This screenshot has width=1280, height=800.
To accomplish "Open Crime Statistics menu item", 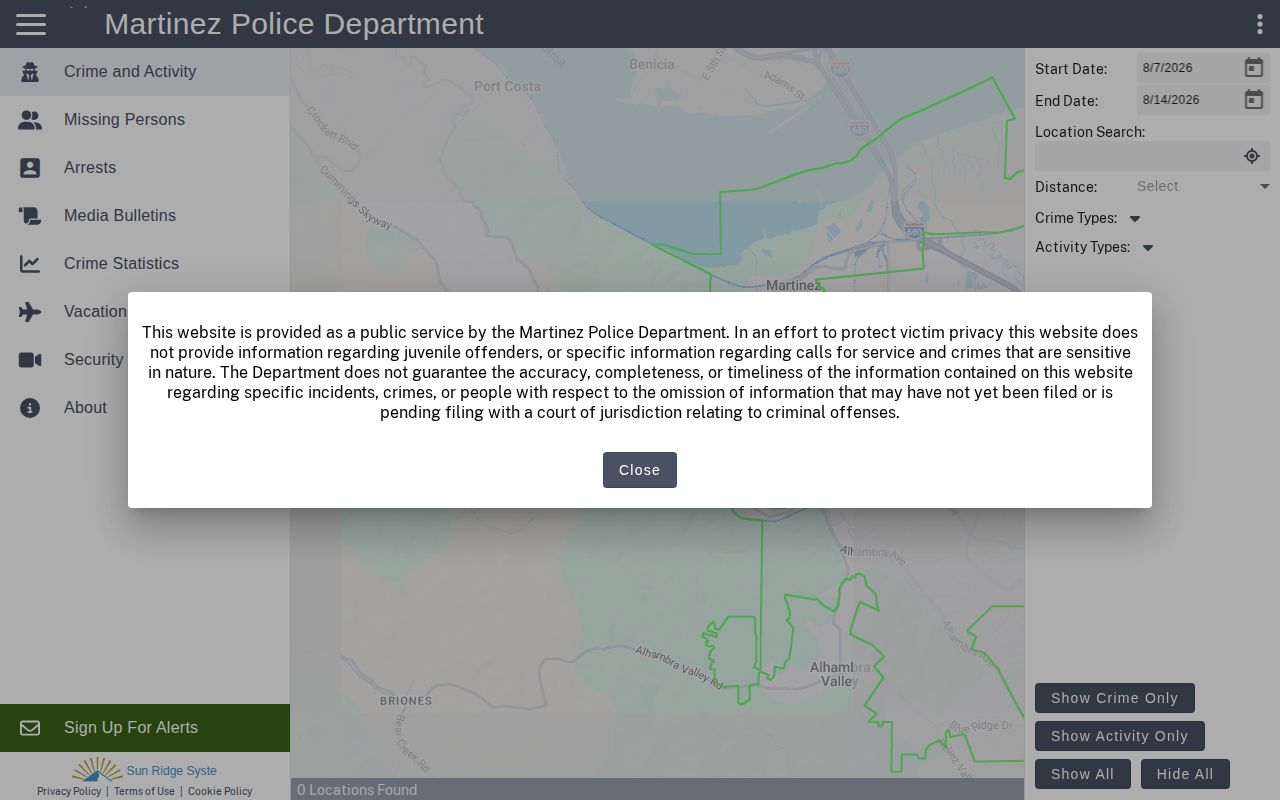I will click(145, 264).
